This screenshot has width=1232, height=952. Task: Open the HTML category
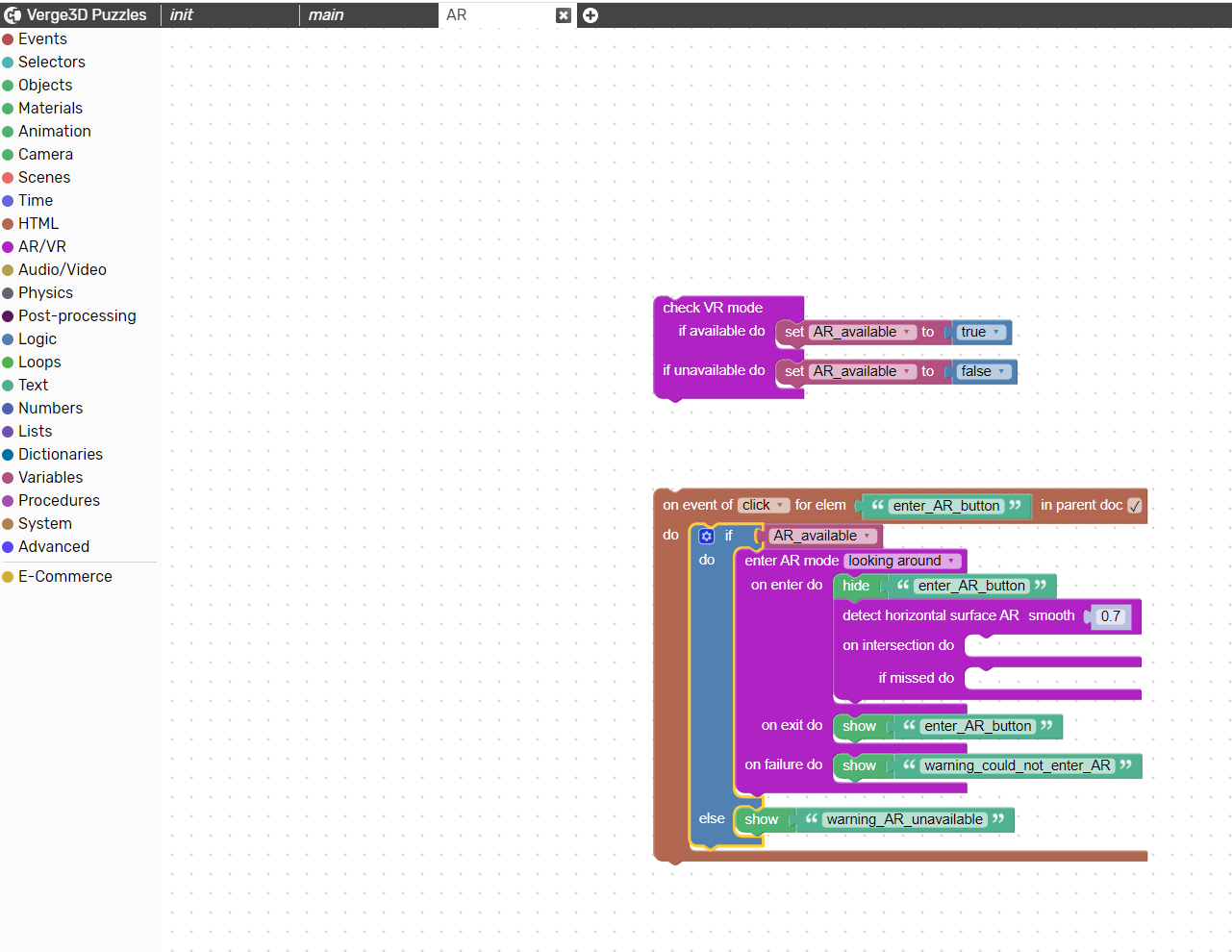click(x=38, y=223)
